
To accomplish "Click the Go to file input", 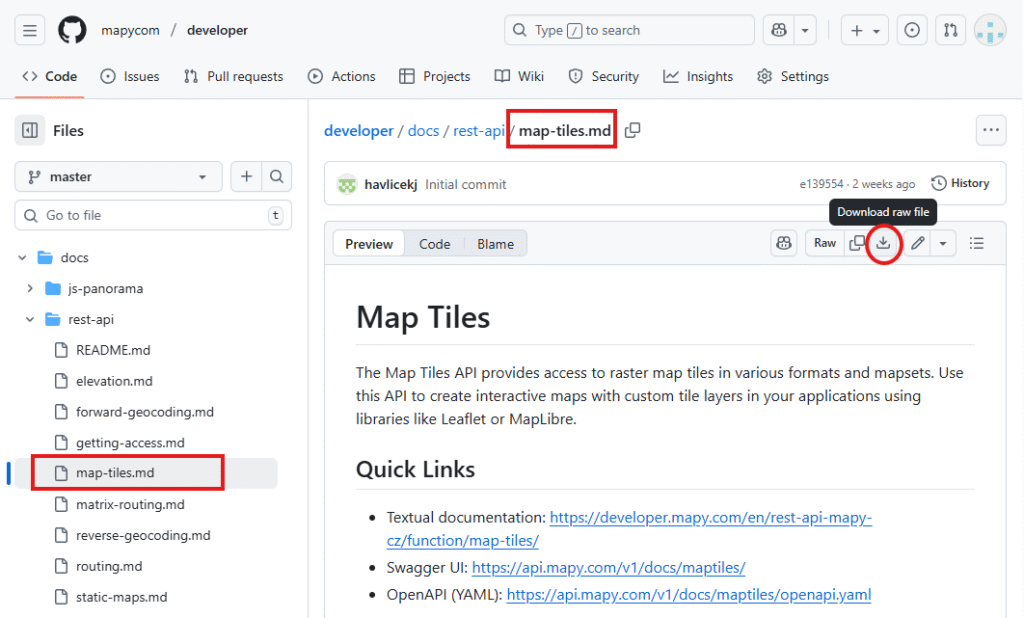I will [x=150, y=215].
